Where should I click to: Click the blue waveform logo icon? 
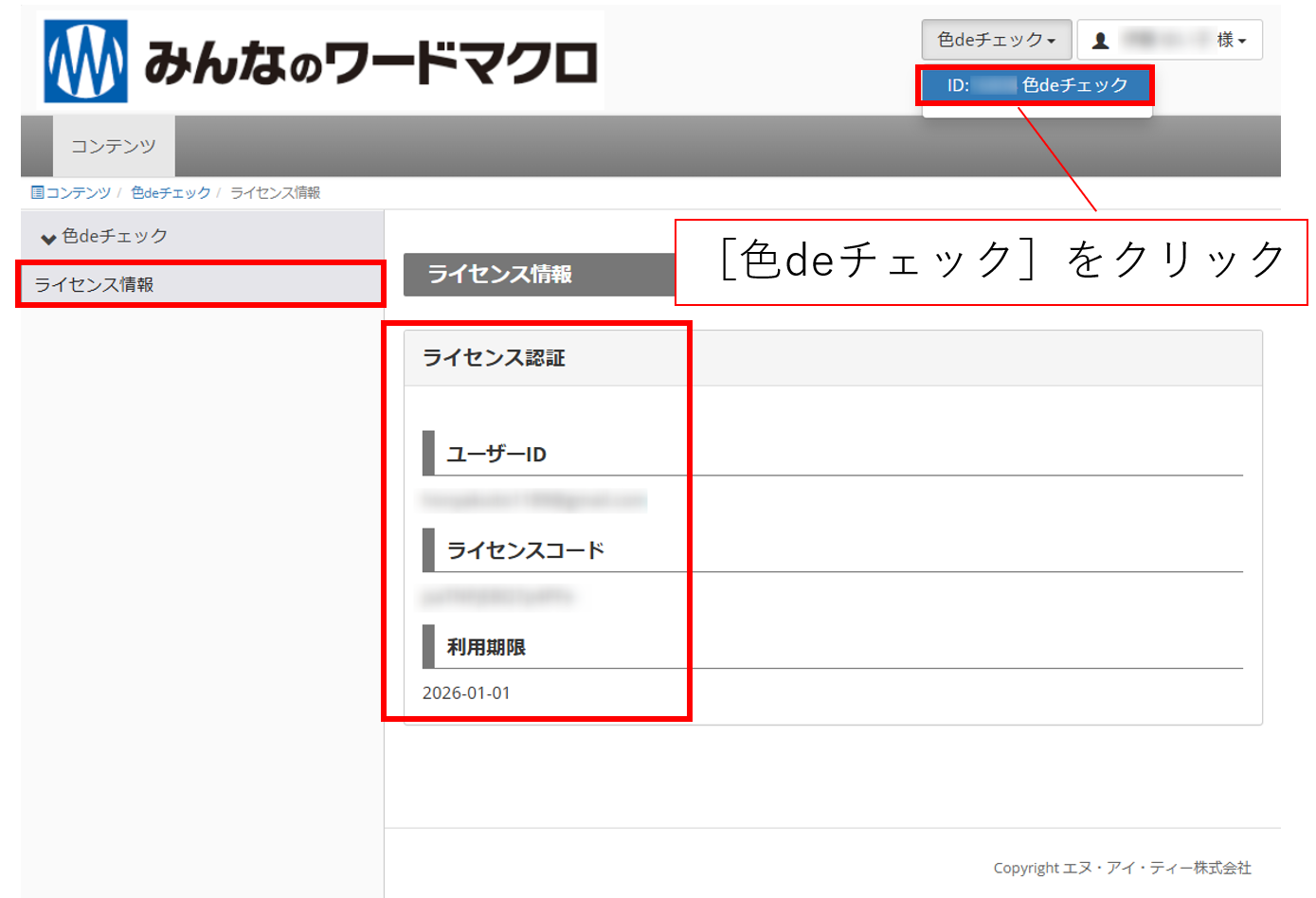(85, 61)
